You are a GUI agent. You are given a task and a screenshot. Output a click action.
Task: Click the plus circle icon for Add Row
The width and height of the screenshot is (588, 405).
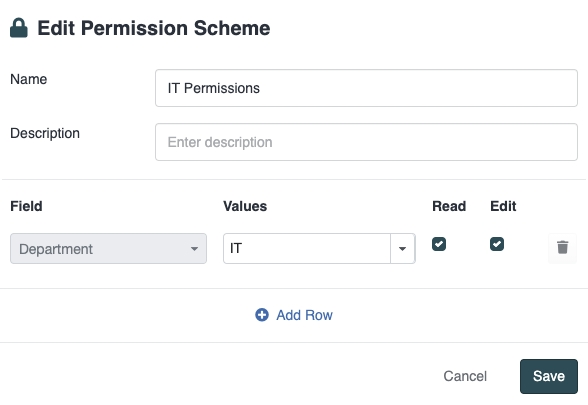coord(262,315)
